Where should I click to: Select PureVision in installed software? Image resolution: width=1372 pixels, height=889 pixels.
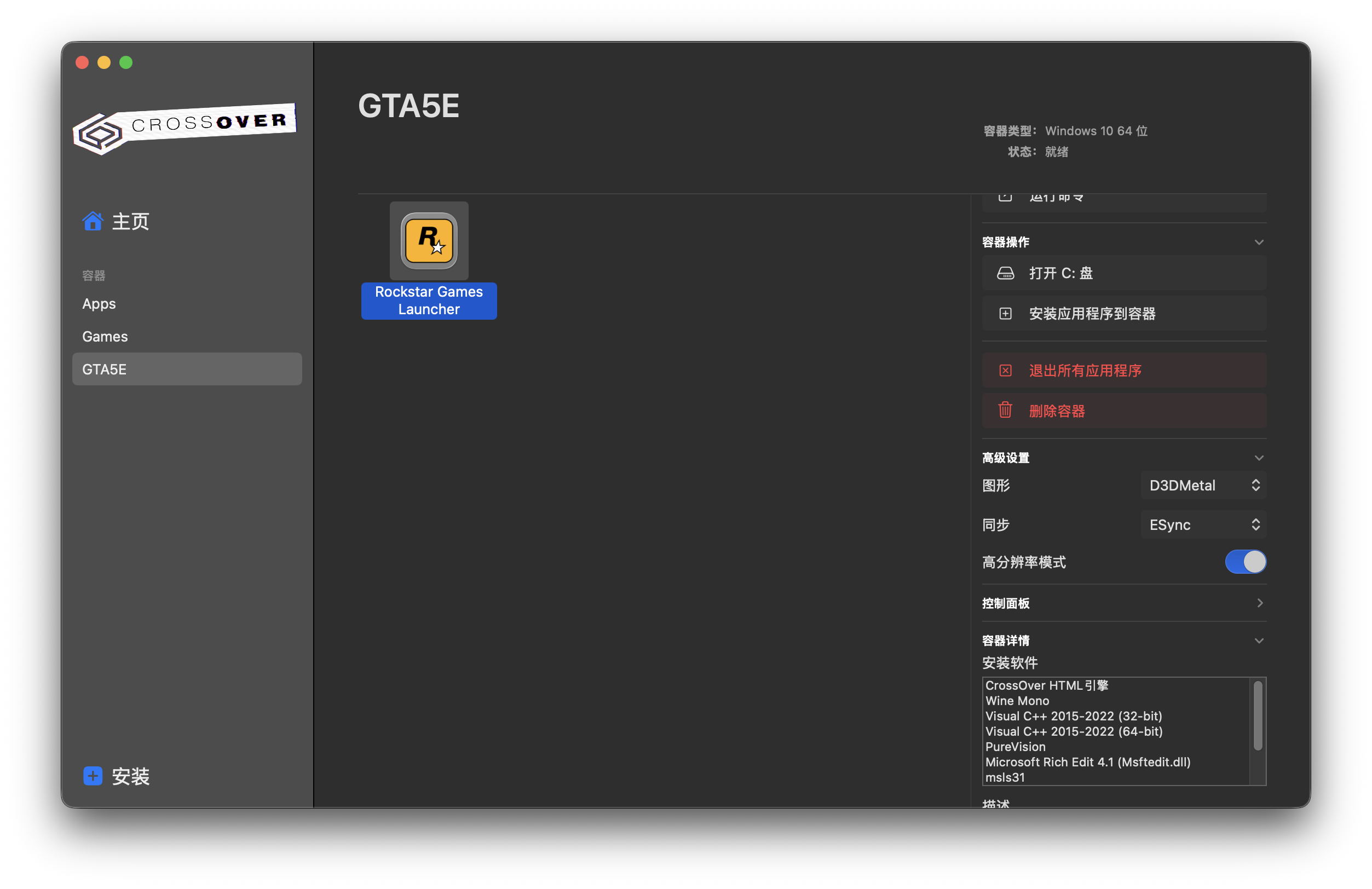1015,747
